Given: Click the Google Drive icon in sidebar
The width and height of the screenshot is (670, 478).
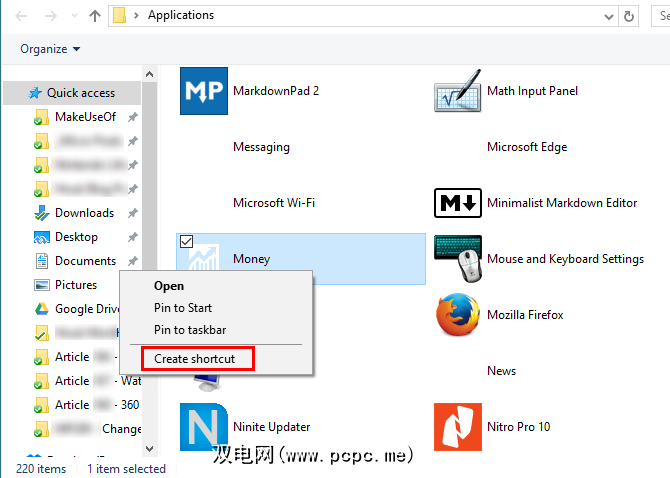Looking at the screenshot, I should click(41, 308).
